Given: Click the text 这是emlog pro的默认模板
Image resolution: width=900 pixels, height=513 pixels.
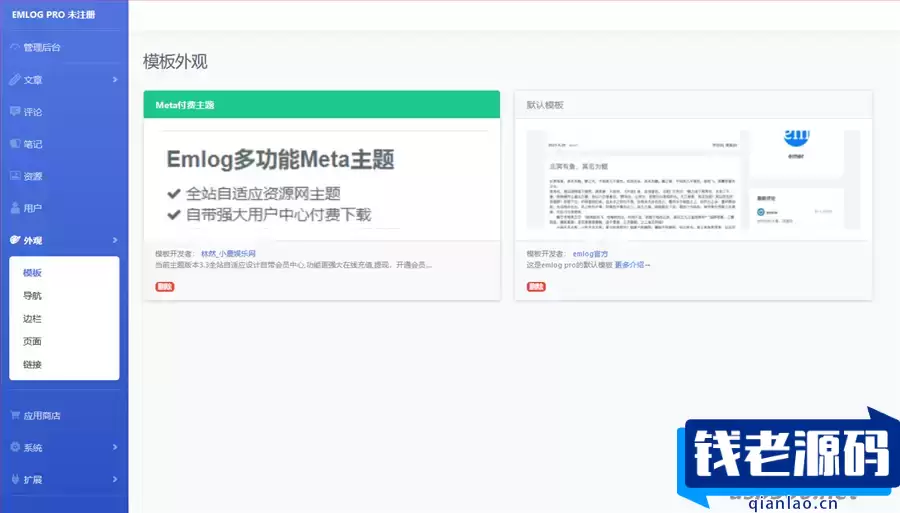Looking at the screenshot, I should (x=569, y=265).
